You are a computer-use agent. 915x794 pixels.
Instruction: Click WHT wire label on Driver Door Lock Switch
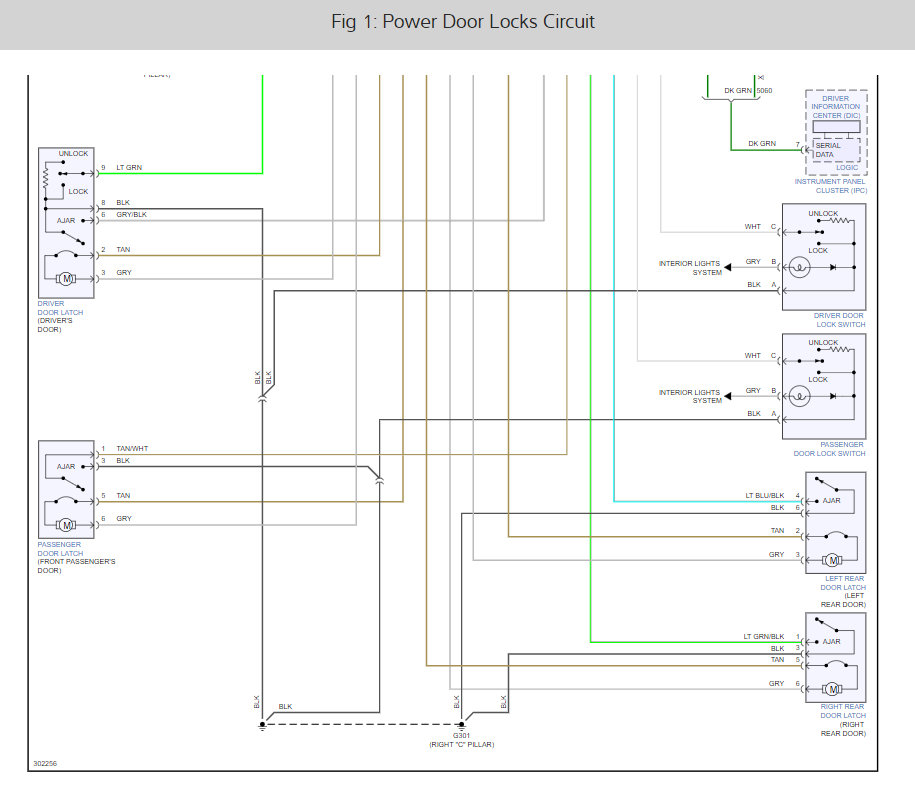point(753,226)
